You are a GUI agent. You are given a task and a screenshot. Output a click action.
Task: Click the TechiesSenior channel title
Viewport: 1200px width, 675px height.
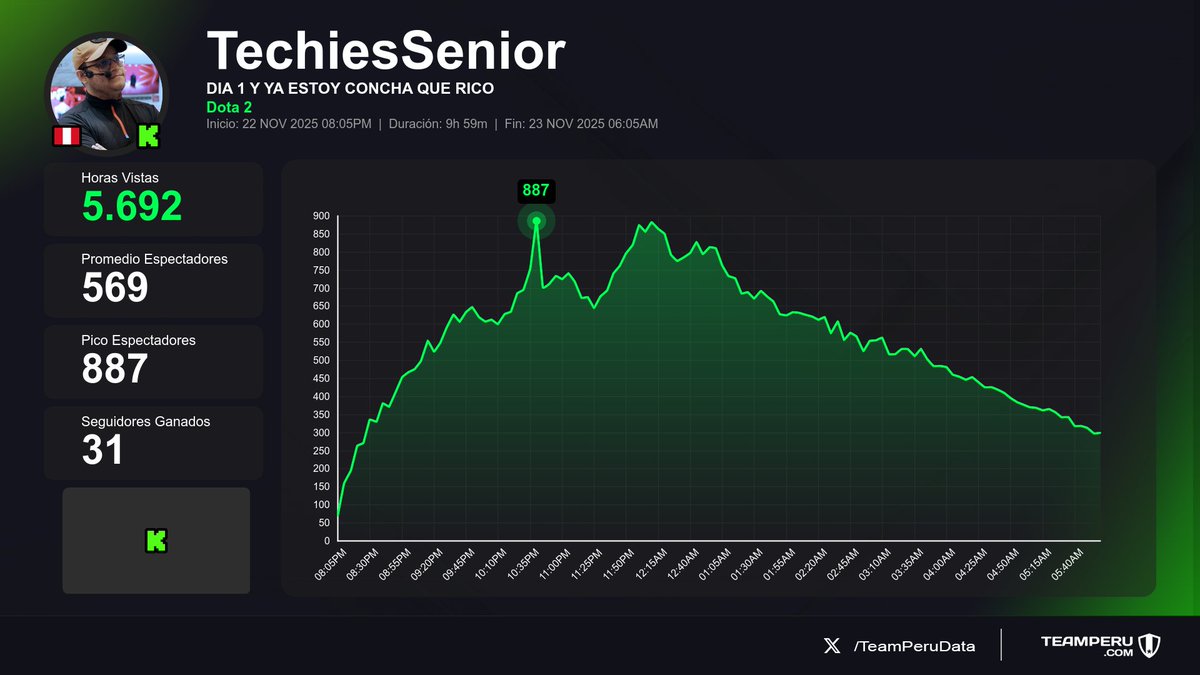[x=386, y=50]
